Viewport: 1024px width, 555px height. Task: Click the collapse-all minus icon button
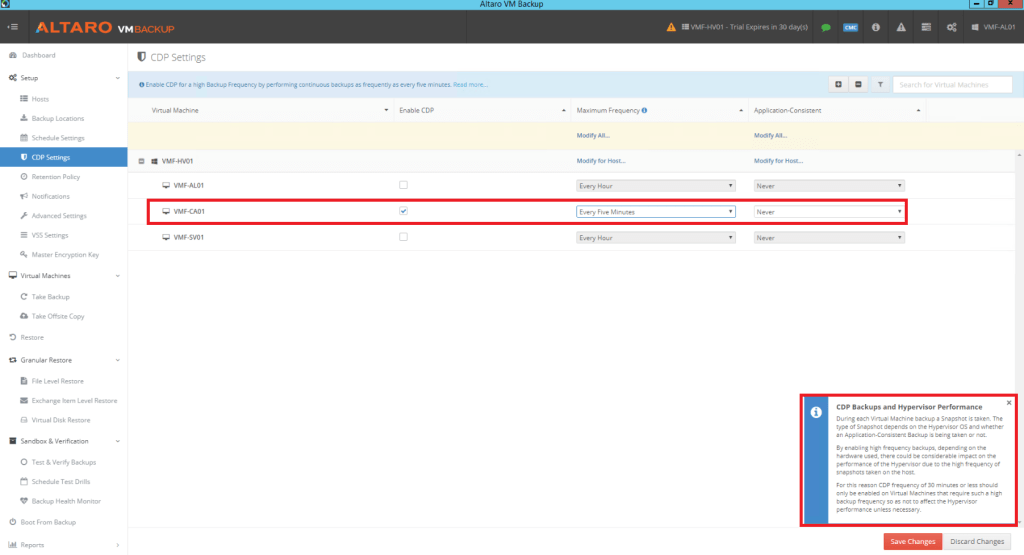click(858, 85)
